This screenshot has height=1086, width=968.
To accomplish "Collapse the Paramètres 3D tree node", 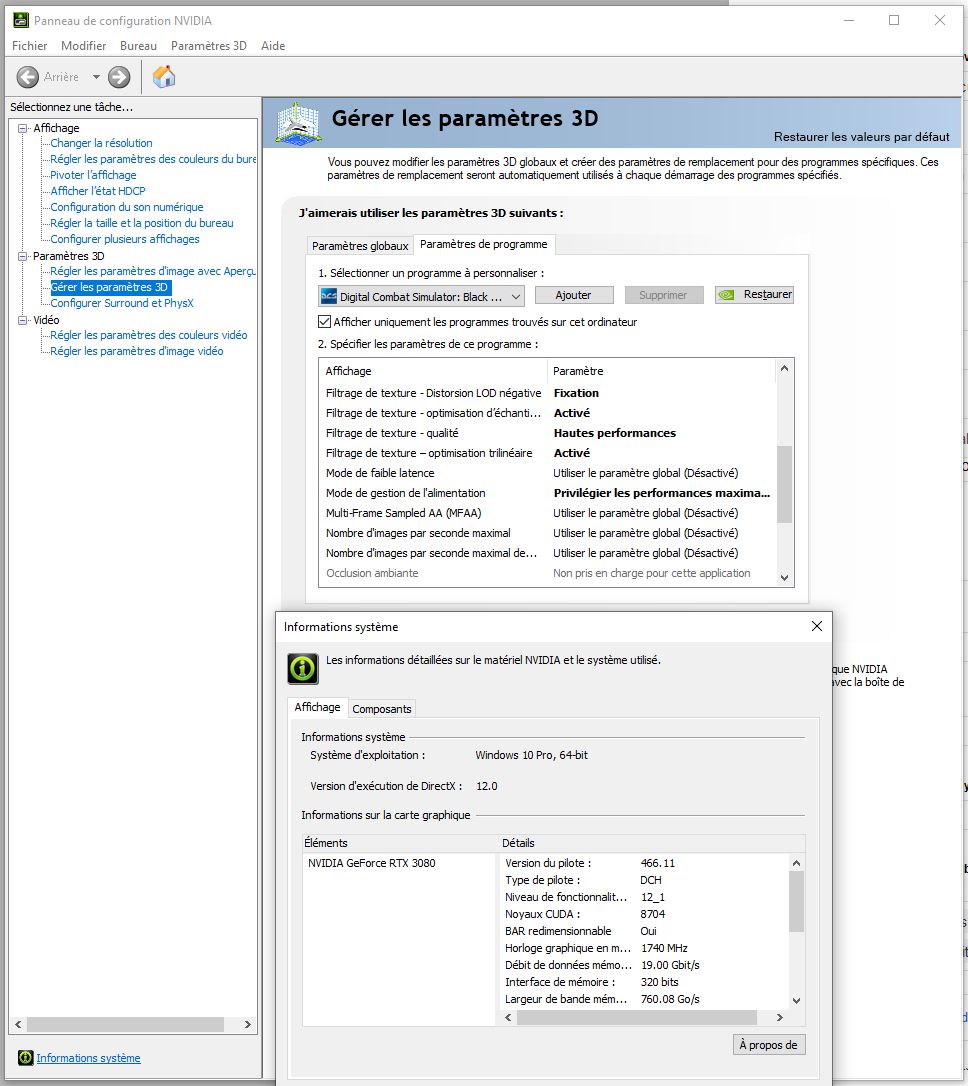I will (23, 256).
